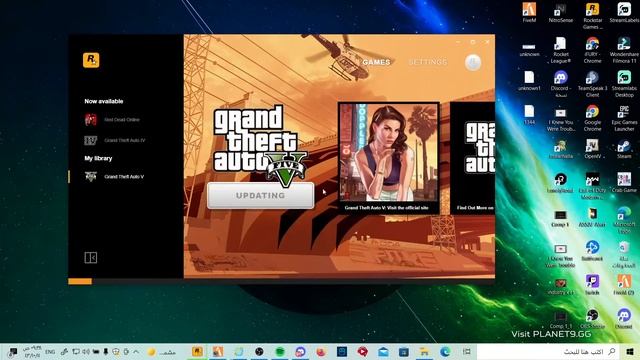640x360 pixels.
Task: Collapse the launcher sidebar panel
Action: pos(91,258)
